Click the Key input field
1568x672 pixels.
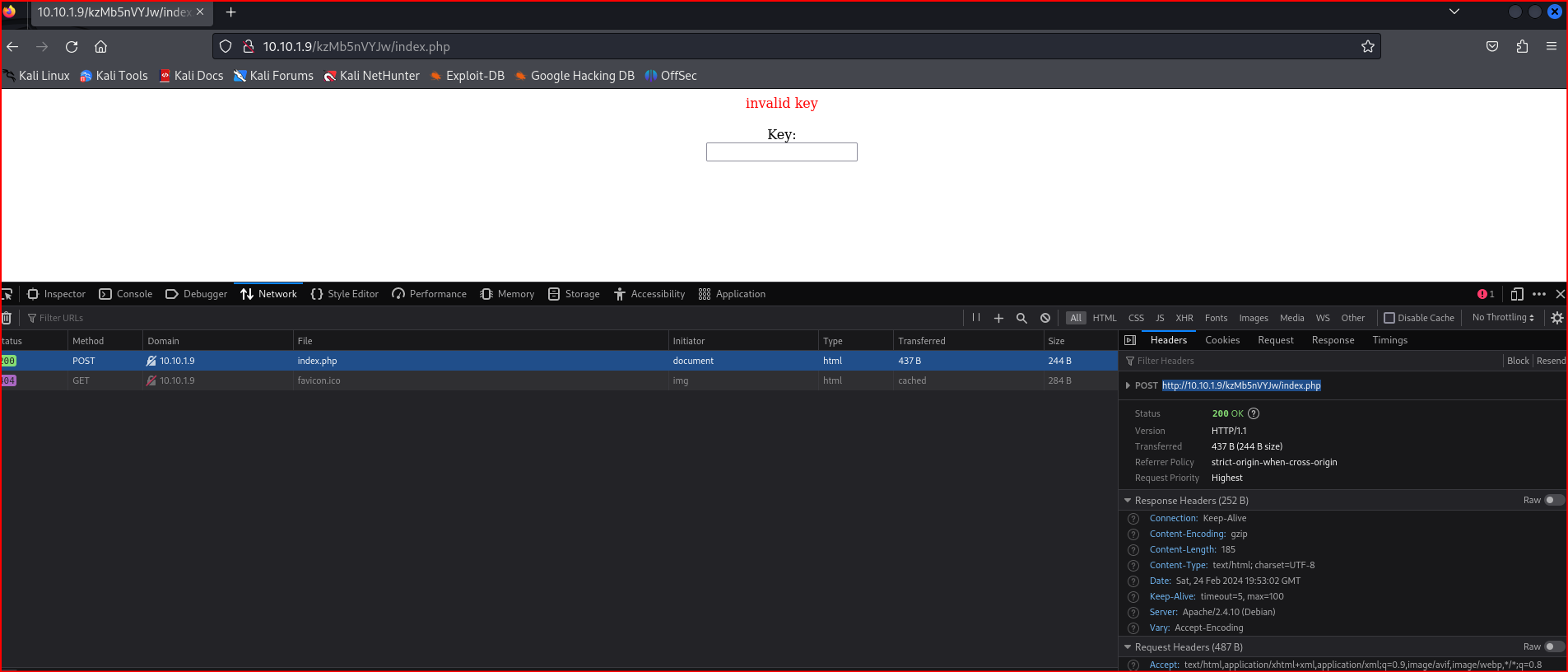click(x=781, y=152)
